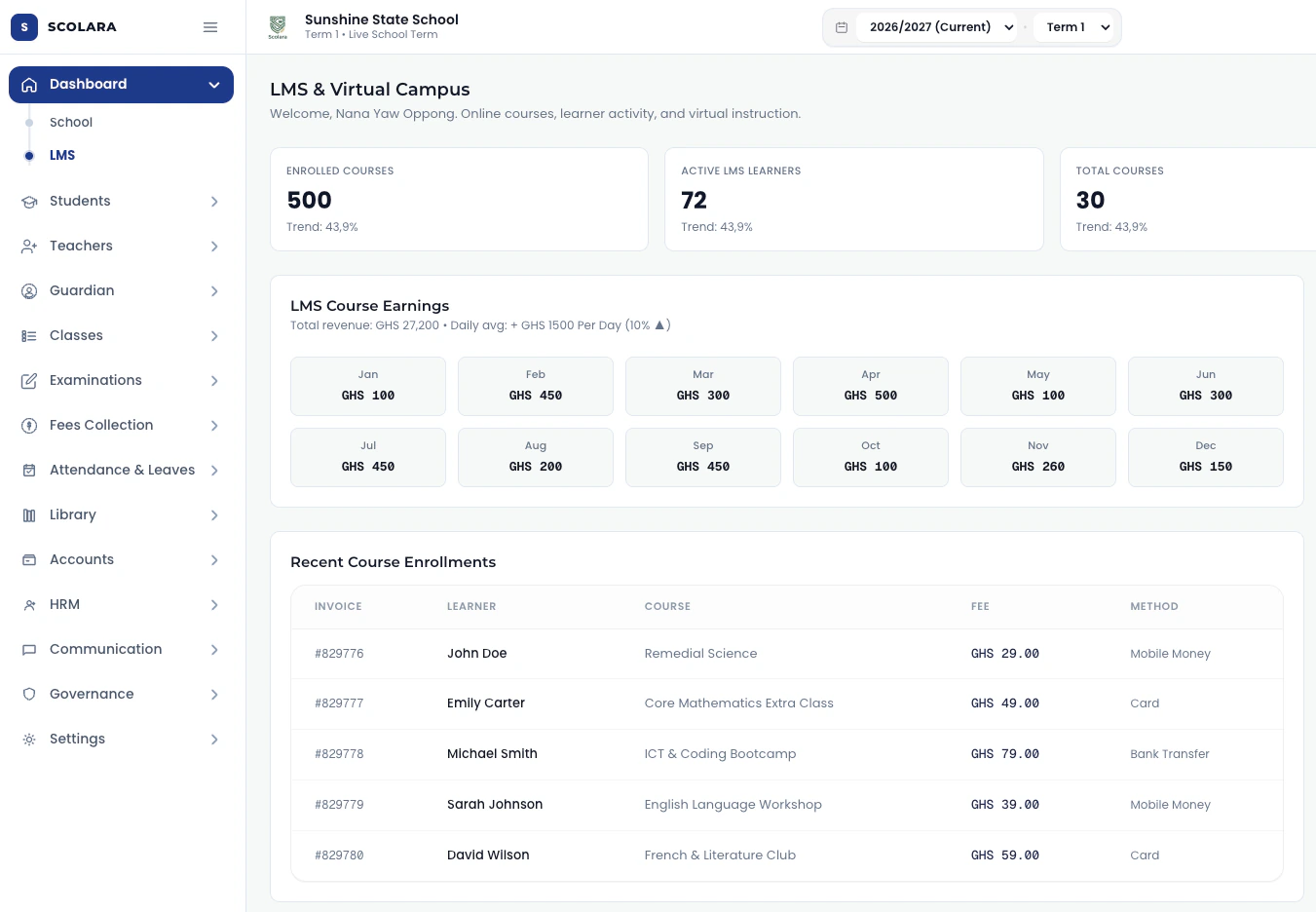This screenshot has height=912, width=1316.
Task: Expand the Accounts submenu chevron
Action: tap(214, 560)
